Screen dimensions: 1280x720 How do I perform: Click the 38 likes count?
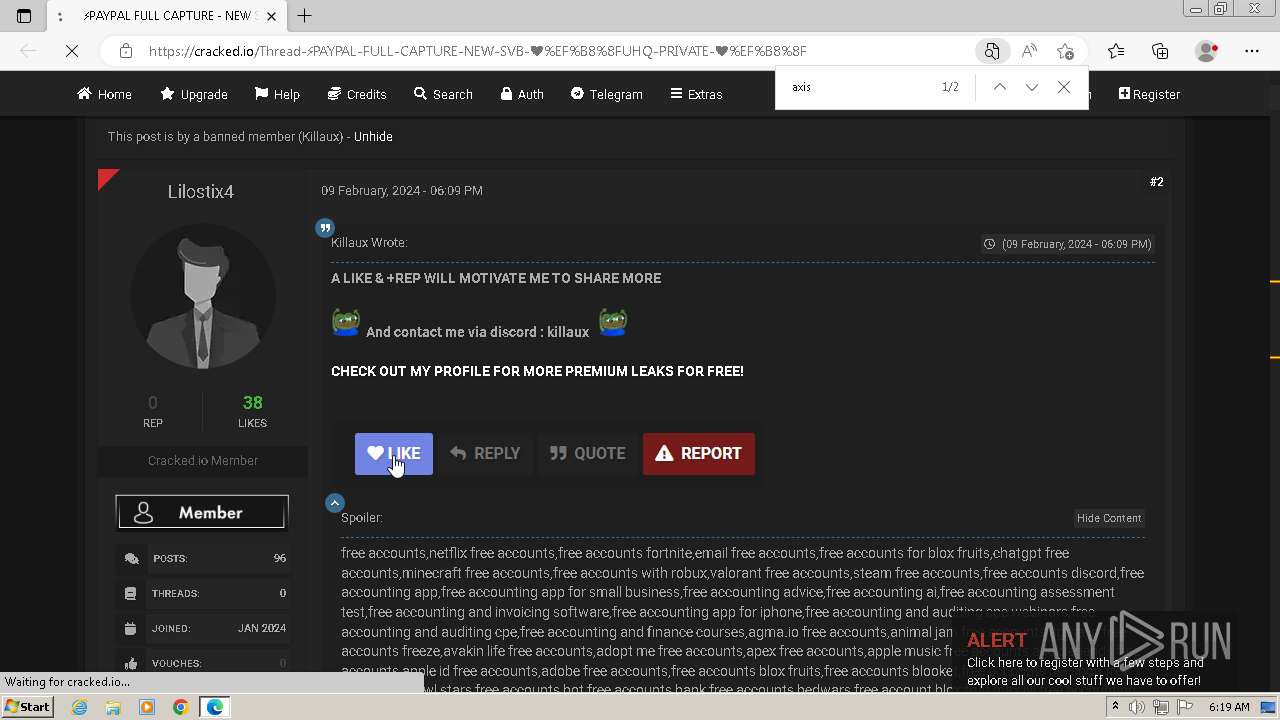tap(252, 403)
